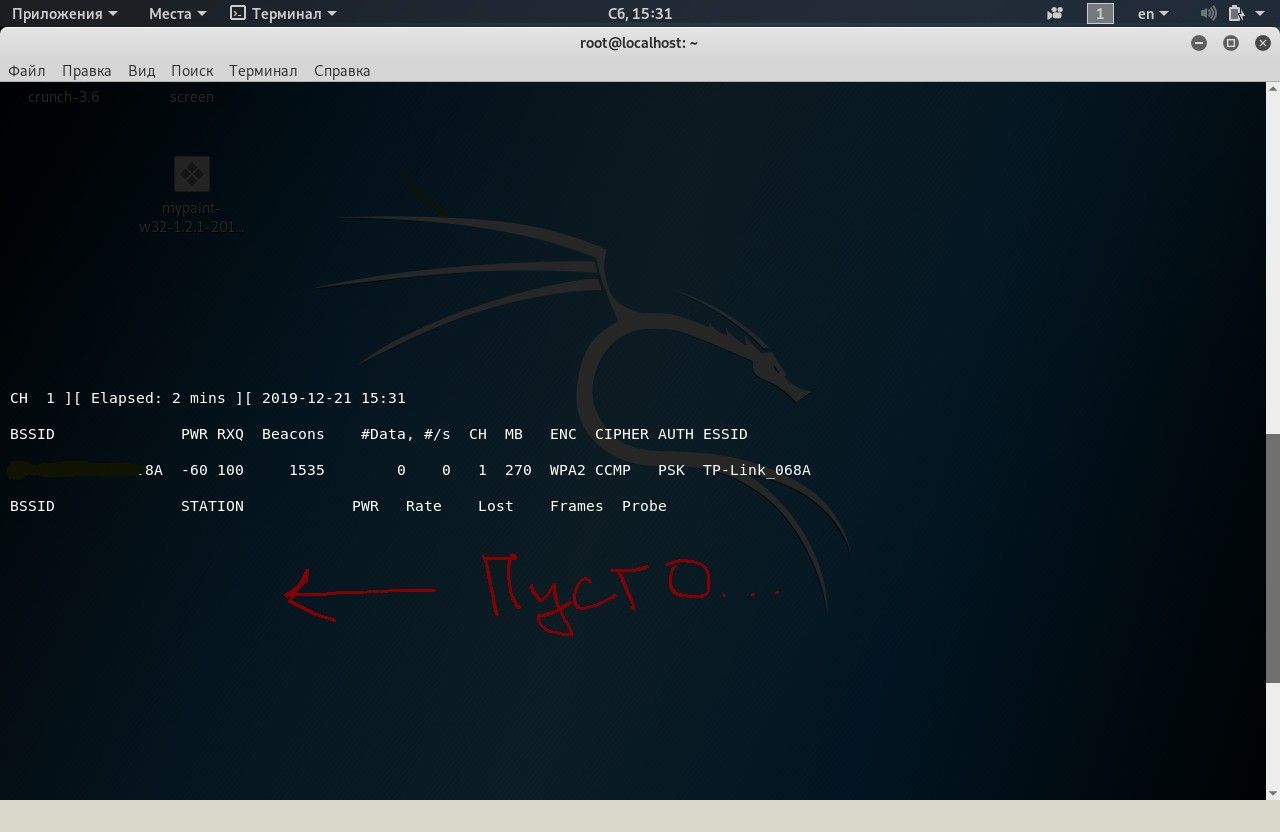Click the Probe column header
This screenshot has height=832, width=1280.
tap(644, 506)
